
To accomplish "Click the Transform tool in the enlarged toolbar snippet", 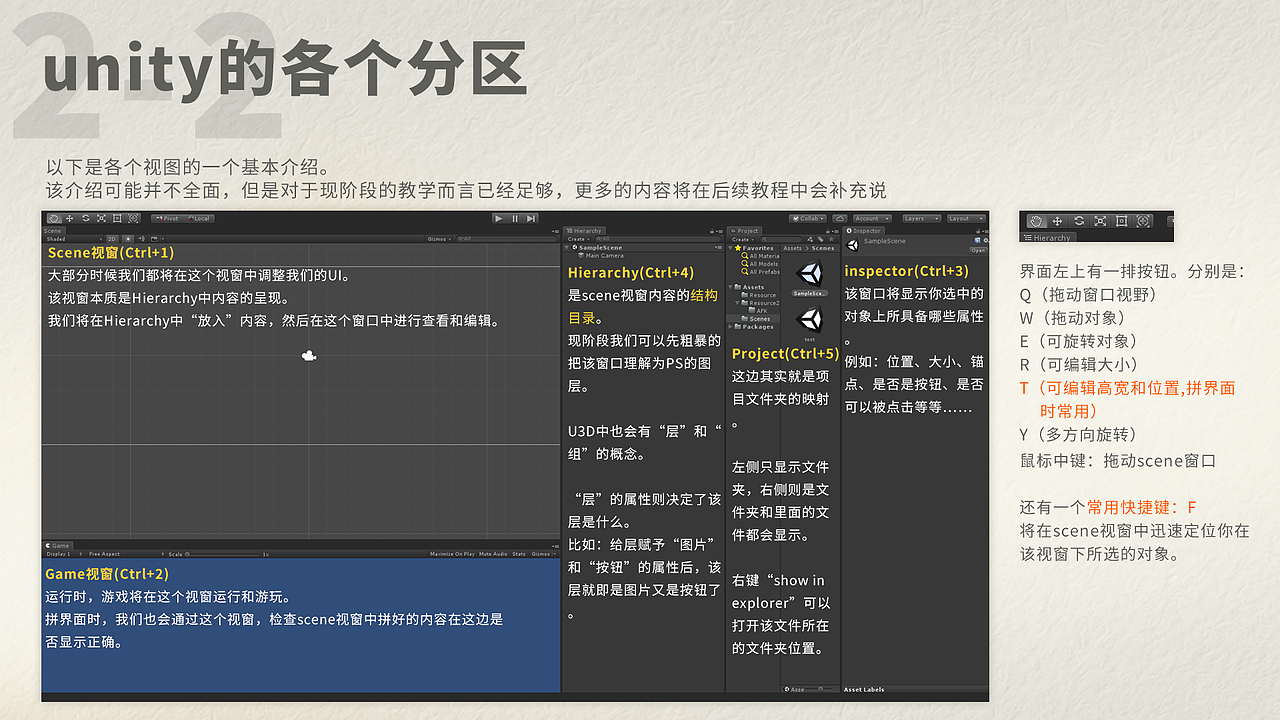I will click(x=1143, y=221).
